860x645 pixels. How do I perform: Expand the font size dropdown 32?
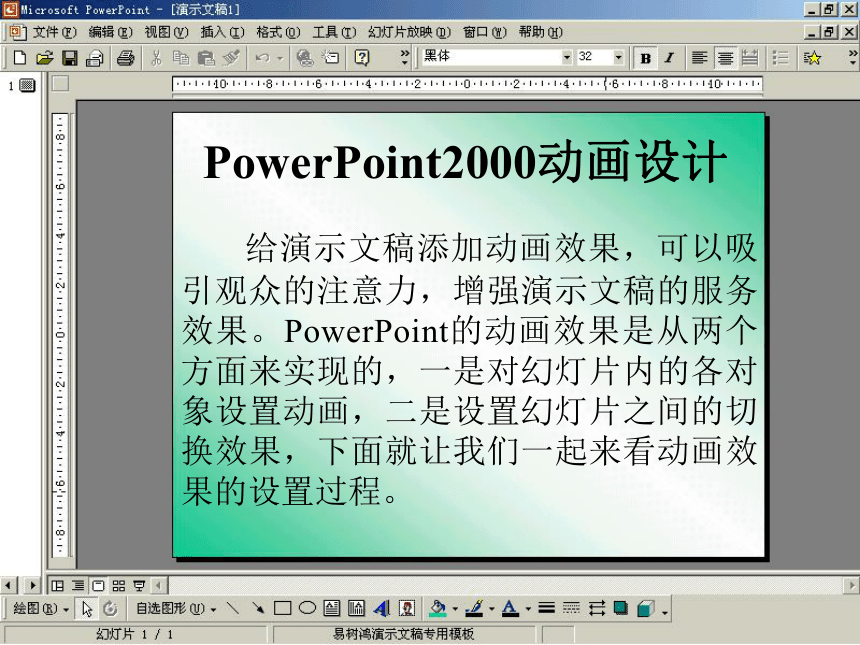619,57
